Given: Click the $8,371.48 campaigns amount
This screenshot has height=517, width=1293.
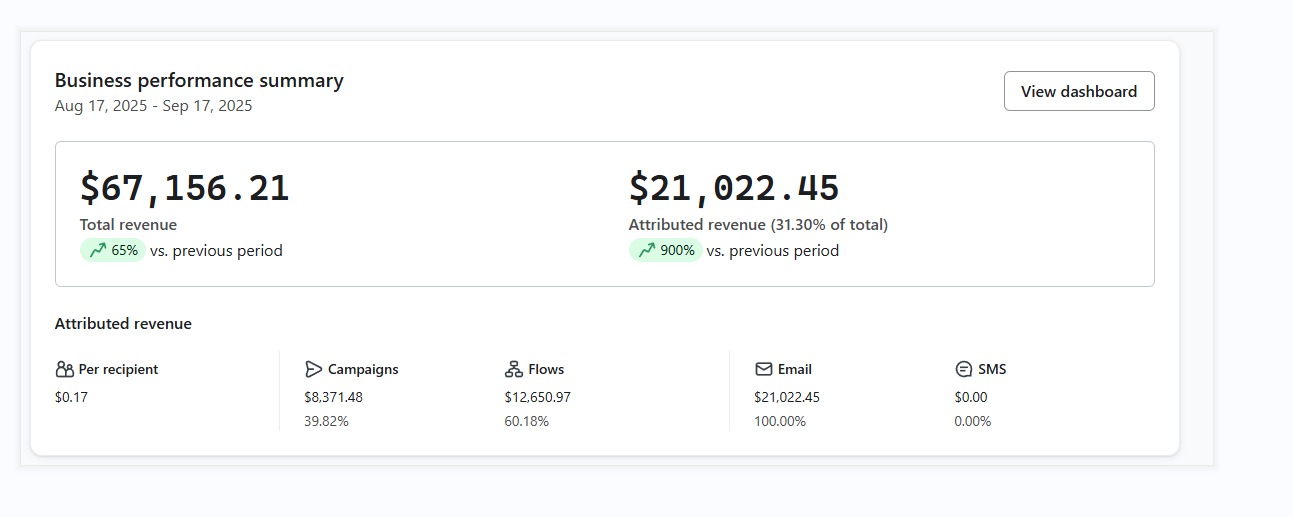Looking at the screenshot, I should pos(334,397).
